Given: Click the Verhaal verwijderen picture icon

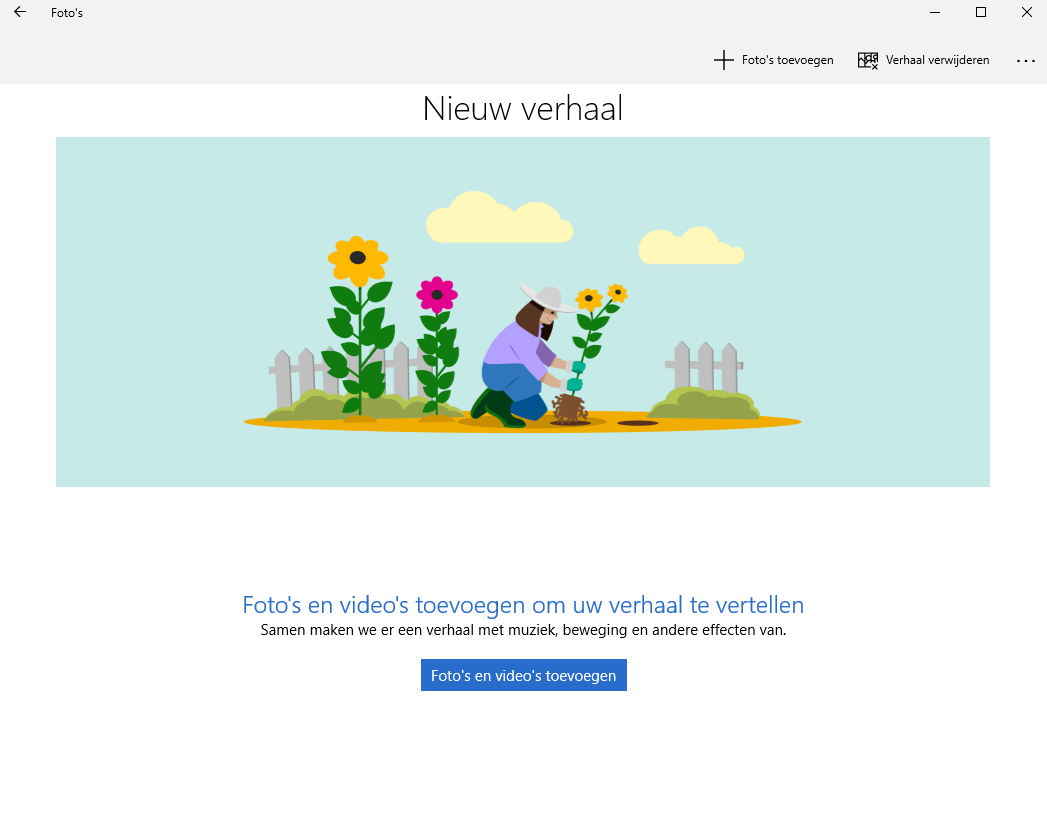Looking at the screenshot, I should point(868,60).
